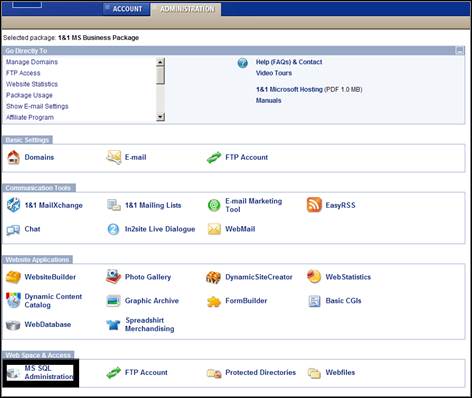Click the WebsiteBuilder icon
This screenshot has height=398, width=472.
click(13, 277)
